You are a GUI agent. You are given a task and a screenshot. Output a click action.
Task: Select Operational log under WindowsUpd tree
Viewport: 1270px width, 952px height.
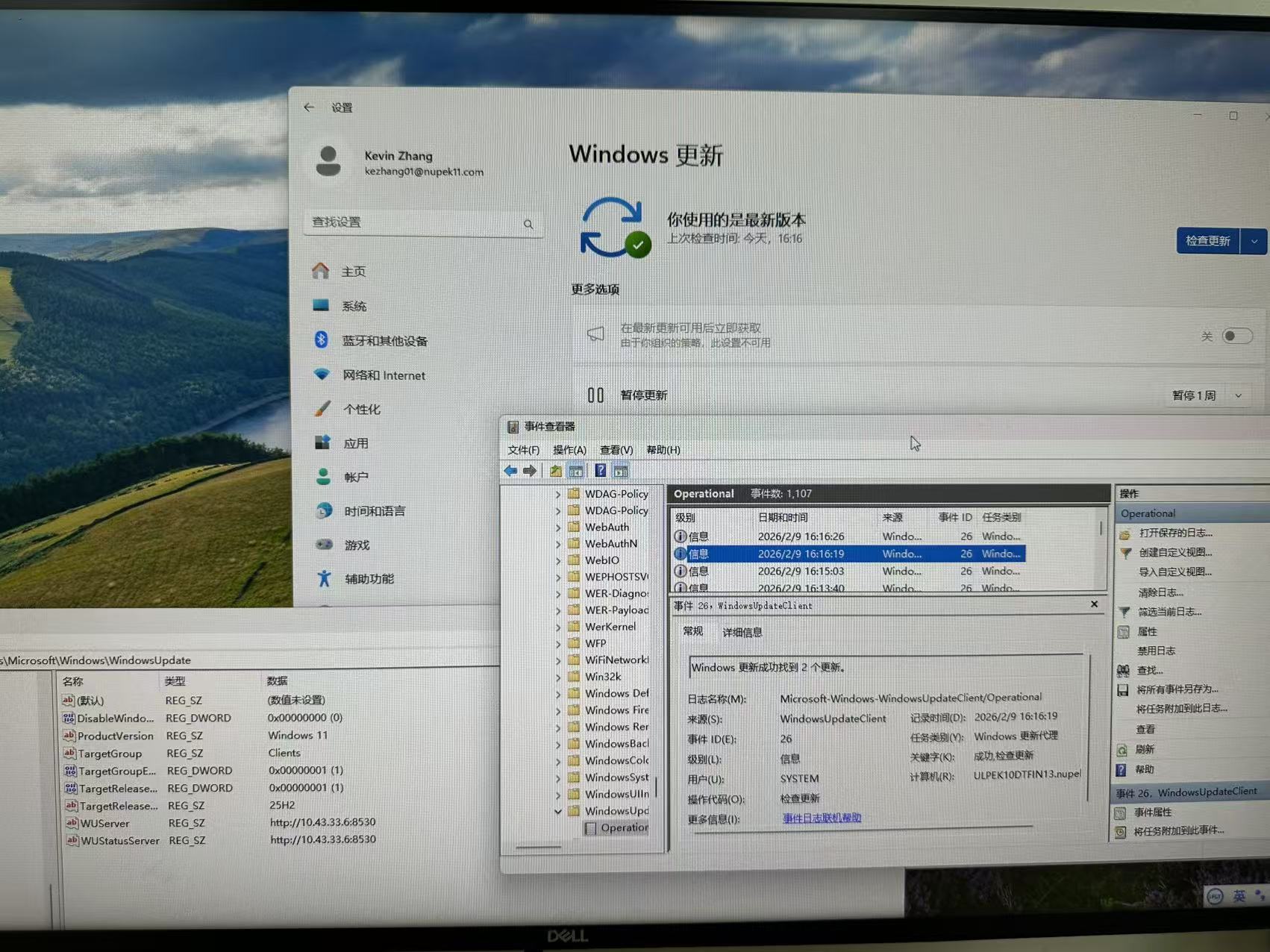click(x=617, y=827)
